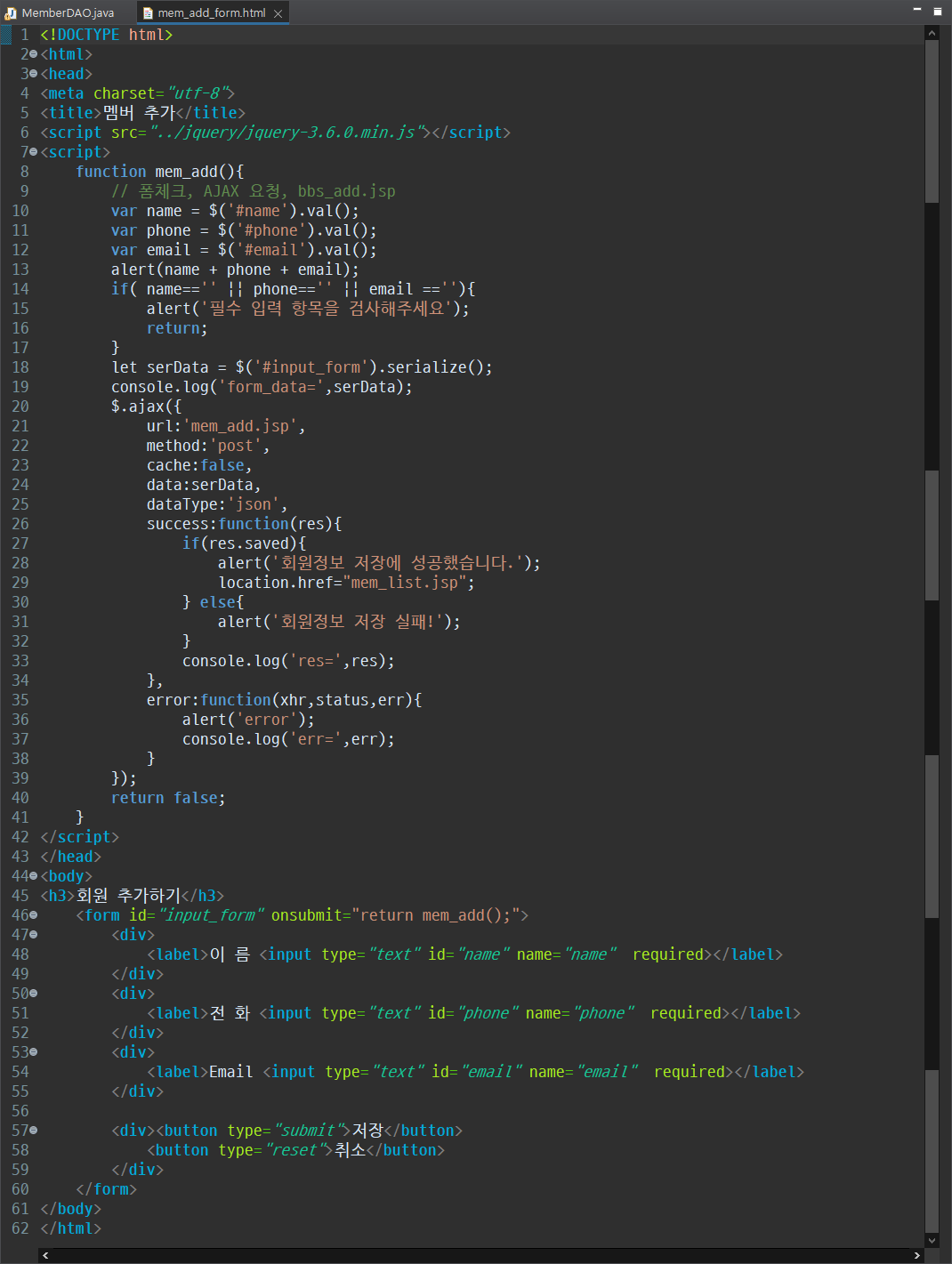Click the '</html>' closing tag on line 62
The height and width of the screenshot is (1264, 952).
tap(71, 1228)
